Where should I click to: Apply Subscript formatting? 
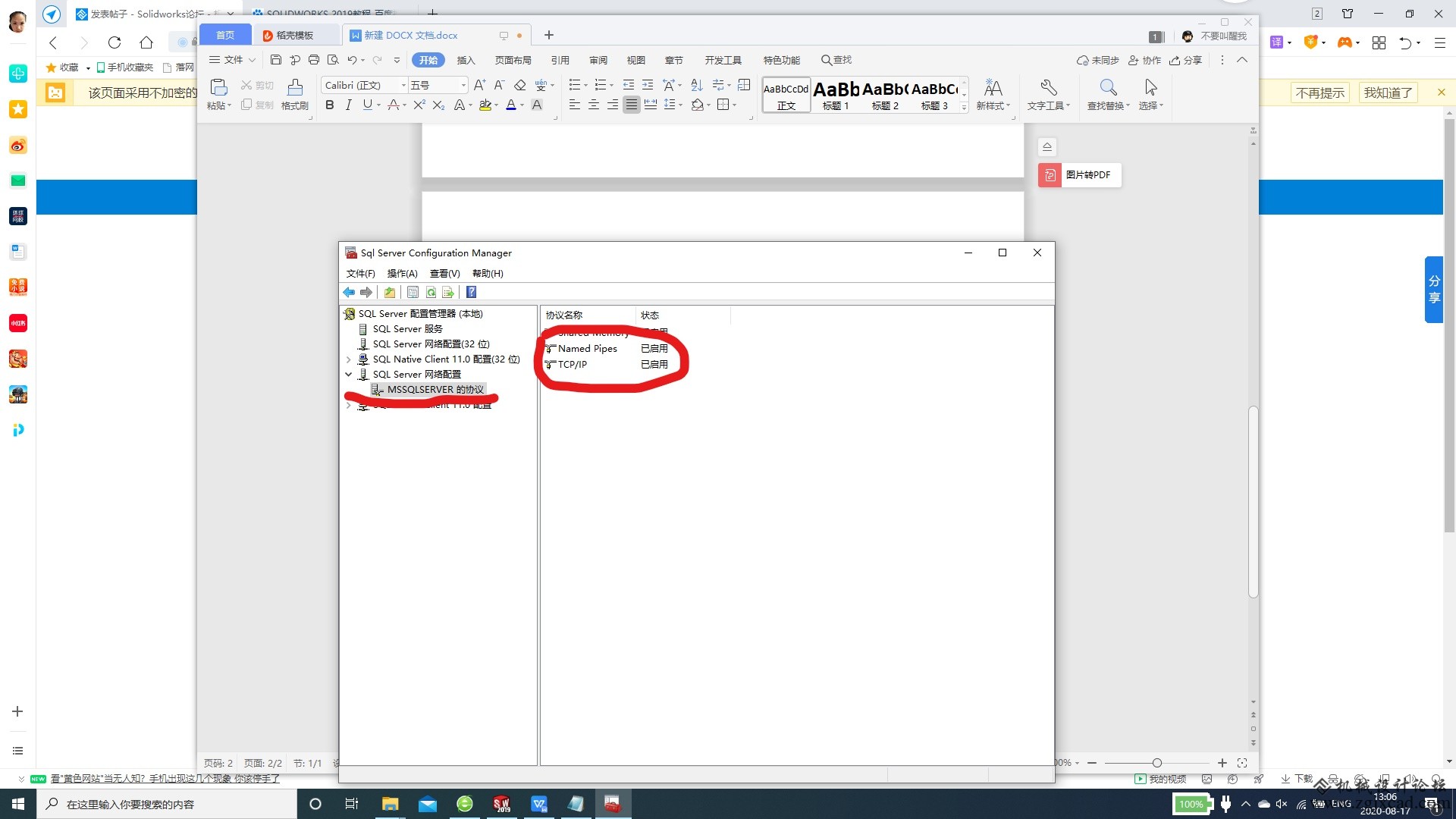click(438, 105)
